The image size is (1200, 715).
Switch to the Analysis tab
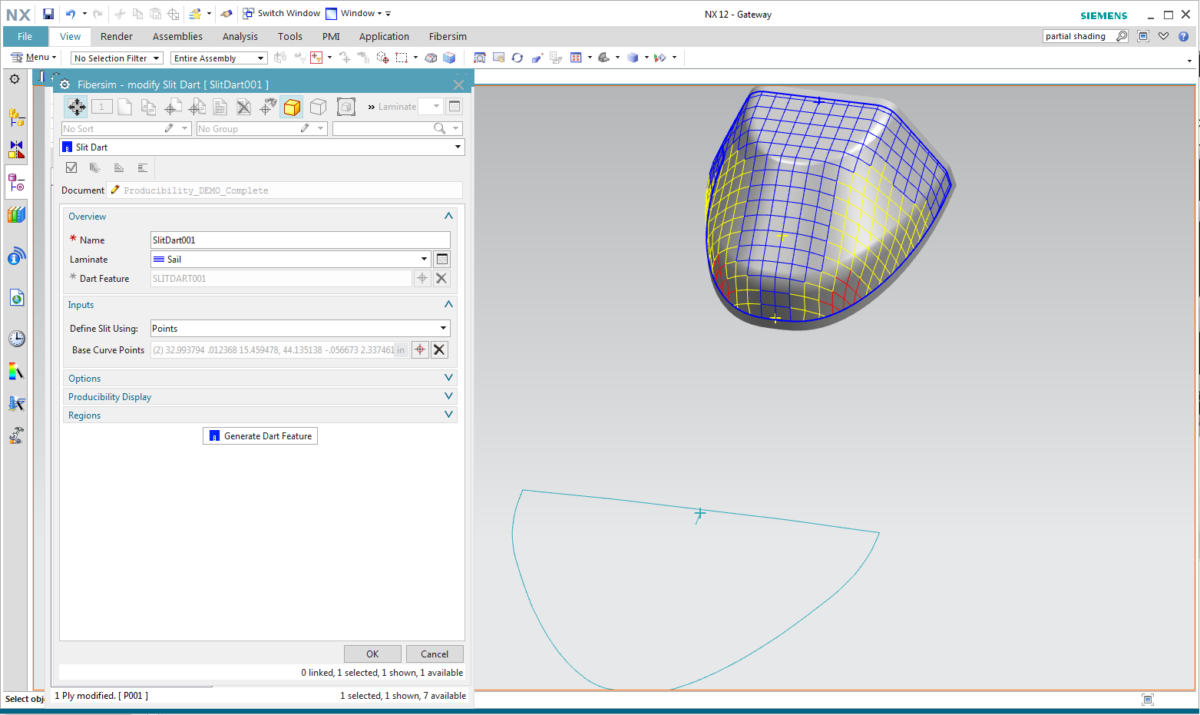click(240, 36)
